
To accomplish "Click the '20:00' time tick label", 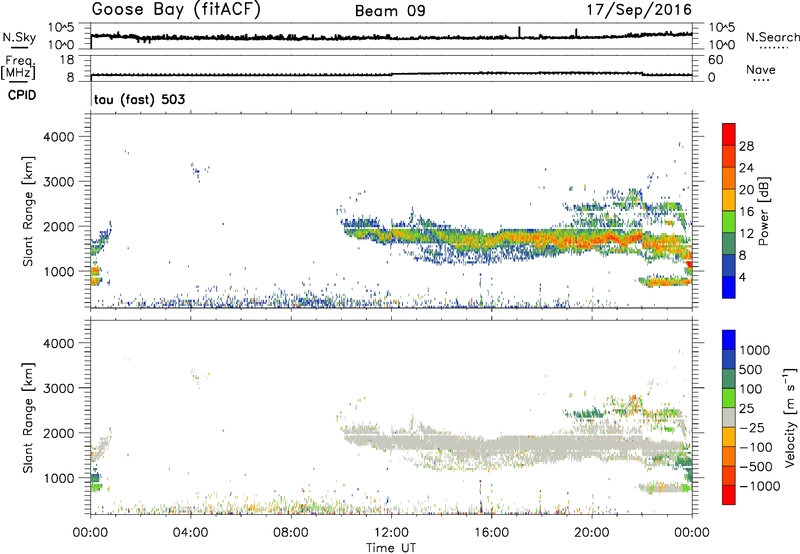I will 591,533.
